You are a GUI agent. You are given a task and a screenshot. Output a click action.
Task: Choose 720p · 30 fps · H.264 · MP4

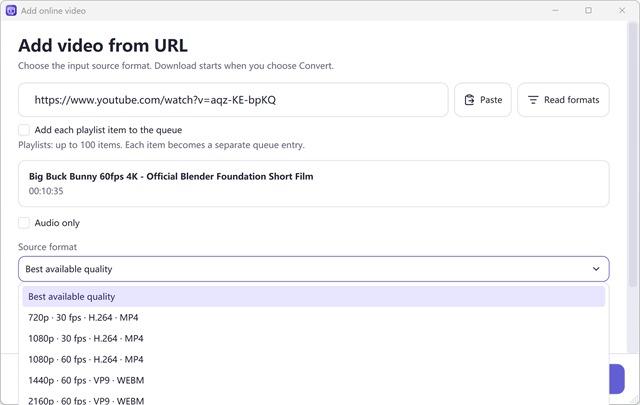click(x=313, y=317)
